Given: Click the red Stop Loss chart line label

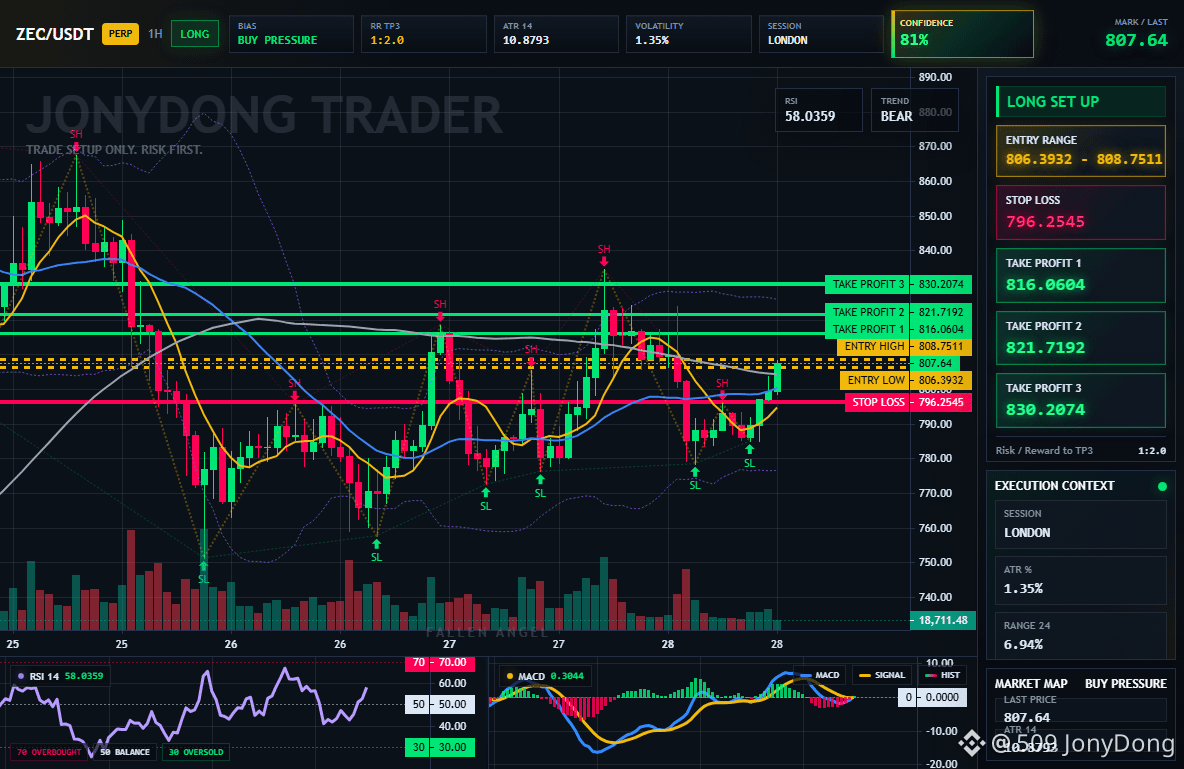Looking at the screenshot, I should click(908, 403).
